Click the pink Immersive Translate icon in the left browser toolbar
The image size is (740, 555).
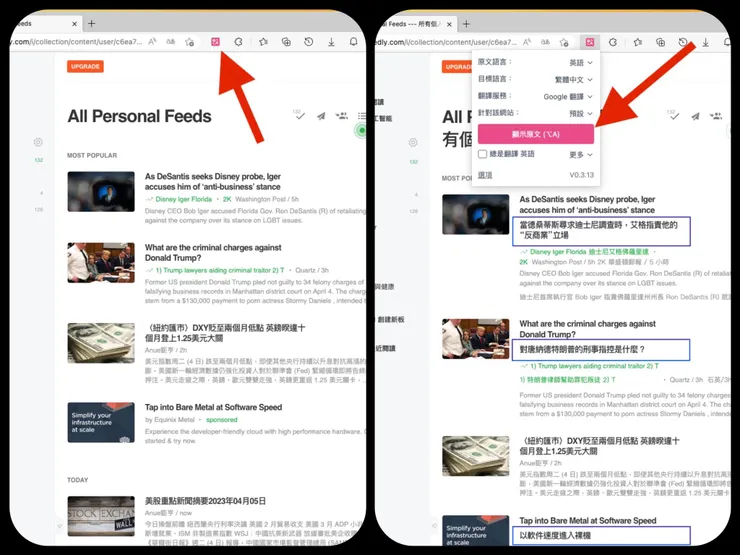215,42
